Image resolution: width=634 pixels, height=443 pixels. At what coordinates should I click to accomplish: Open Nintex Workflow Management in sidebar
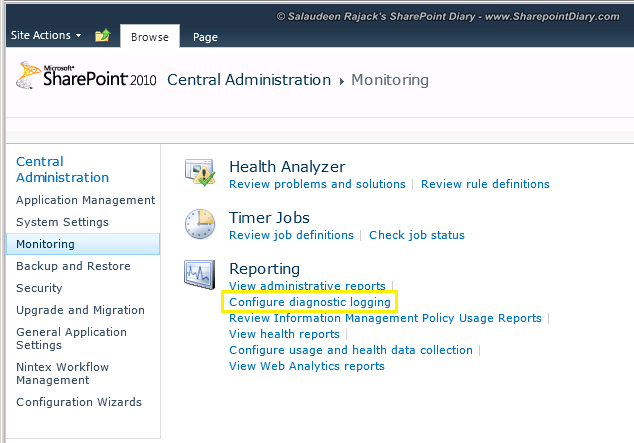(x=62, y=373)
